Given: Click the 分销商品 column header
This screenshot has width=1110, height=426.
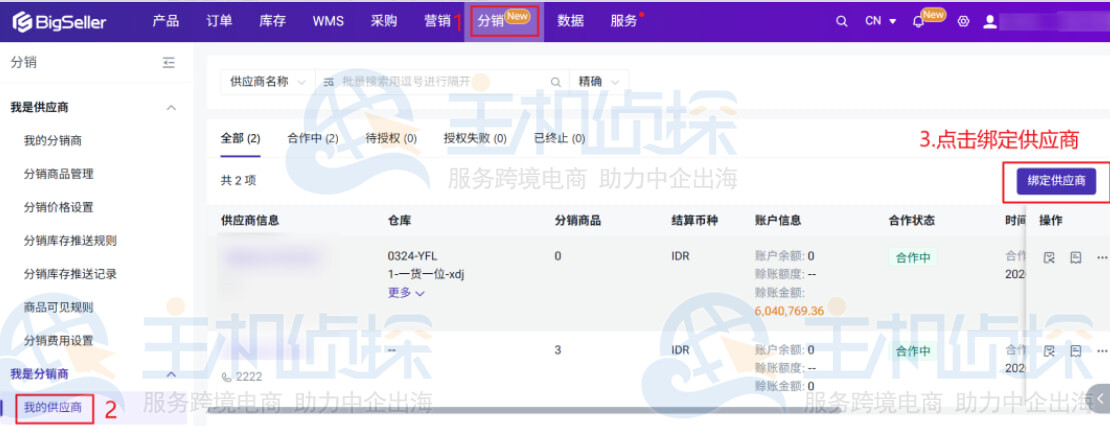Looking at the screenshot, I should click(x=578, y=221).
